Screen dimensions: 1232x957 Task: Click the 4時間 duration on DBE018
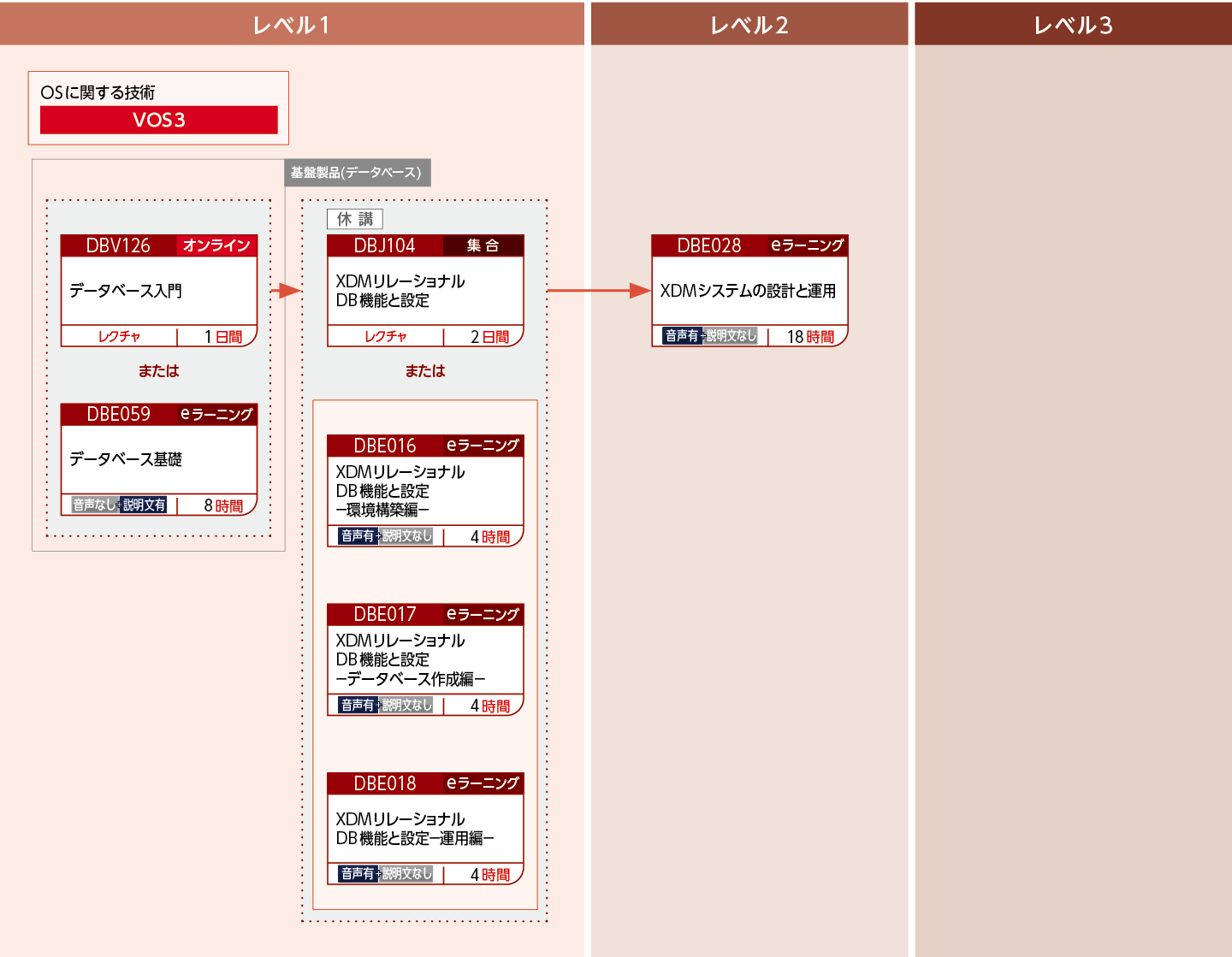click(490, 874)
